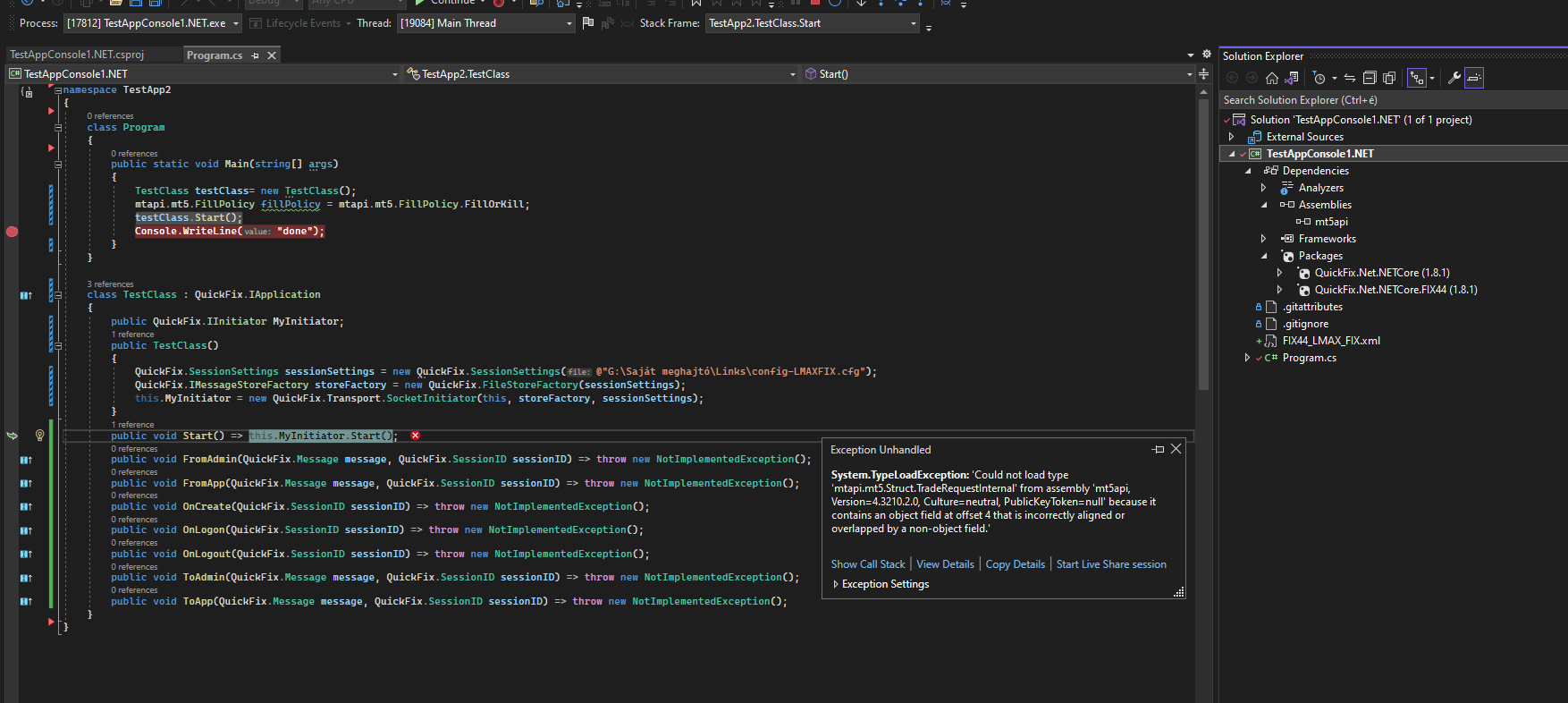This screenshot has width=1568, height=703.
Task: Toggle pin on Exception Unhandled popup
Action: pyautogui.click(x=1159, y=449)
